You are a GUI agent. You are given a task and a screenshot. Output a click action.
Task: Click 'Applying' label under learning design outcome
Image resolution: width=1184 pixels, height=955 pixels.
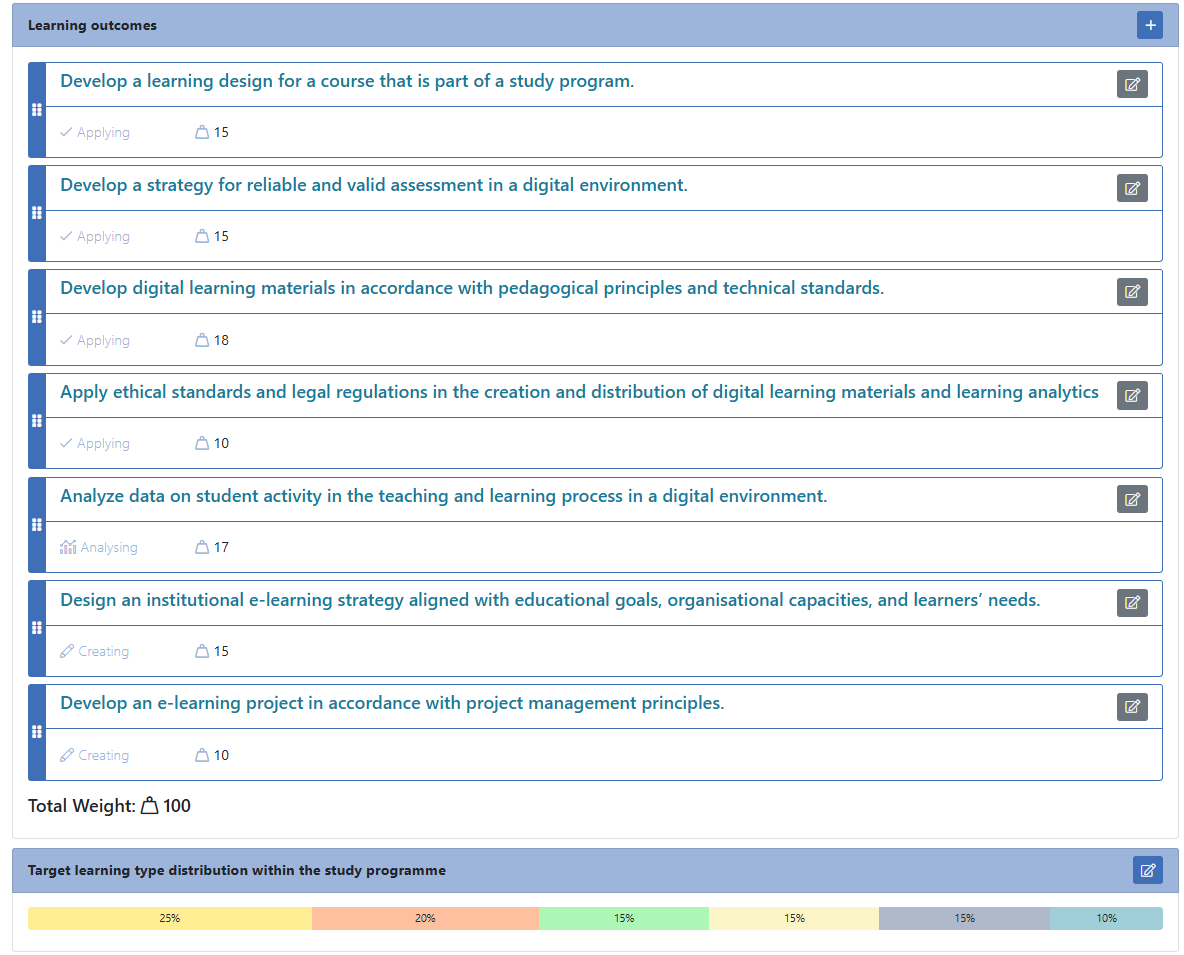(x=103, y=132)
